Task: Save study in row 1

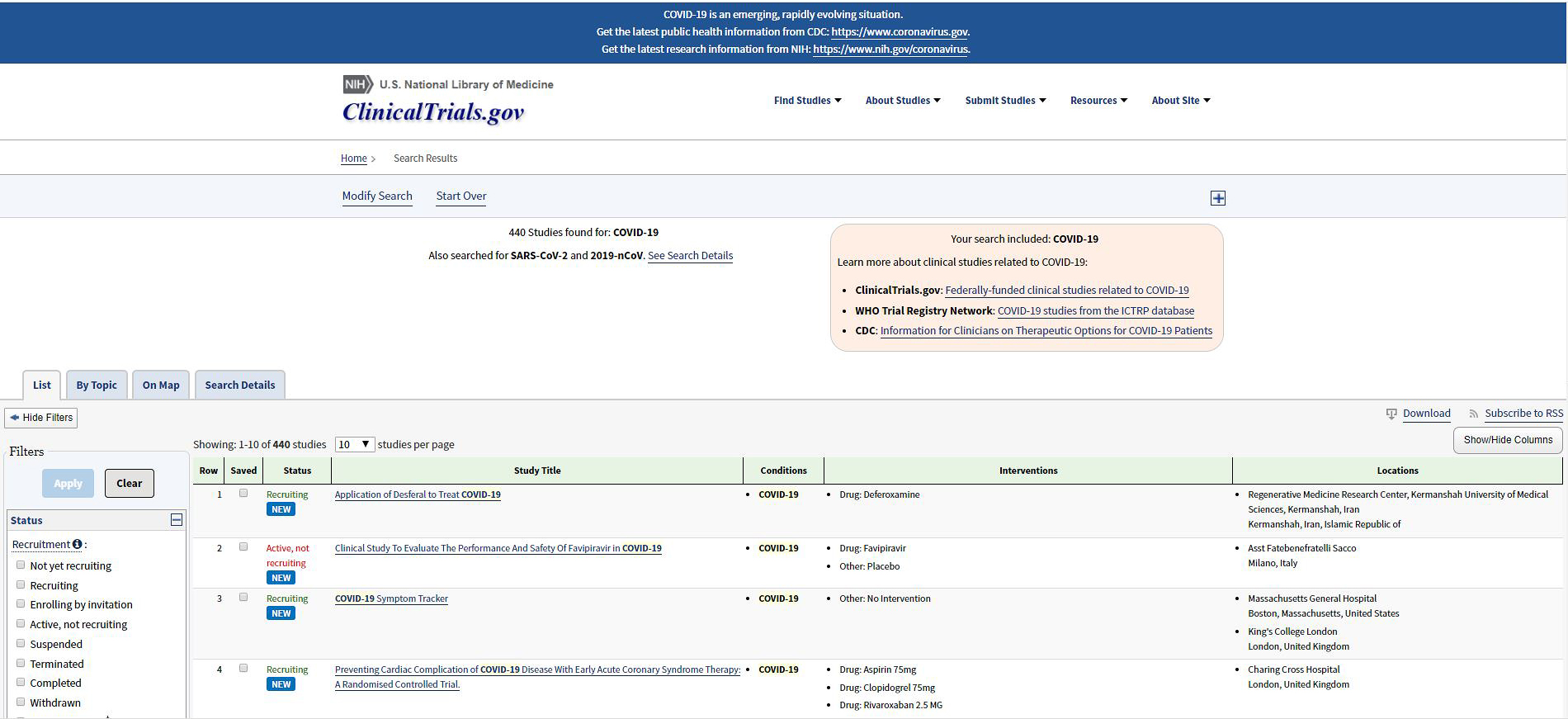Action: coord(243,493)
